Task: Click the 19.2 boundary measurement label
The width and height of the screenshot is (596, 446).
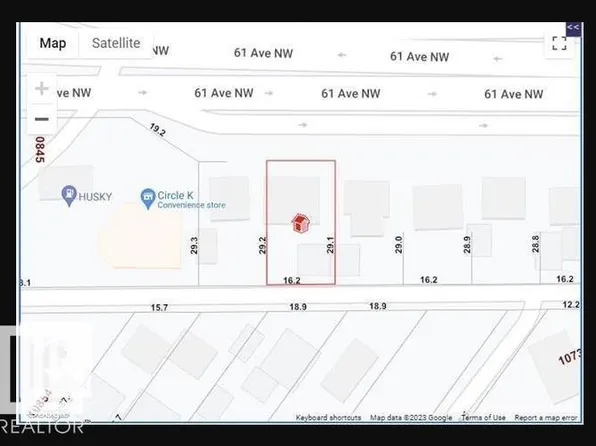Action: pyautogui.click(x=158, y=130)
